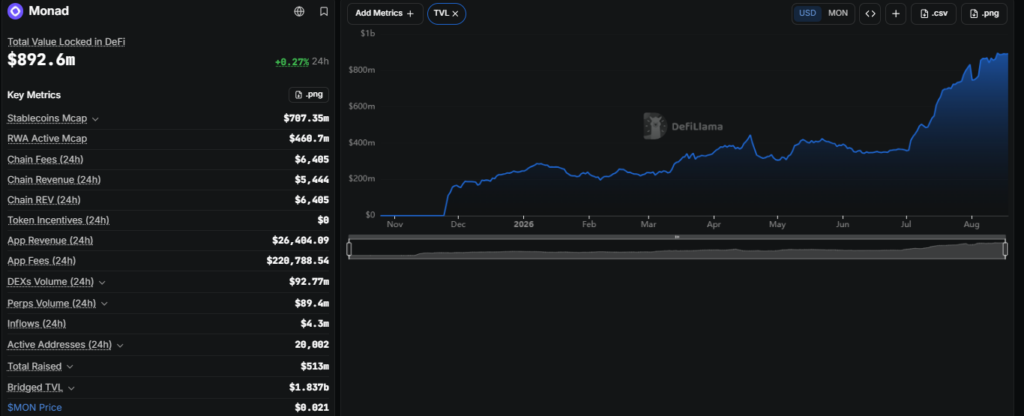This screenshot has width=1024, height=416.
Task: Open the $MON Price link
Action: point(35,408)
